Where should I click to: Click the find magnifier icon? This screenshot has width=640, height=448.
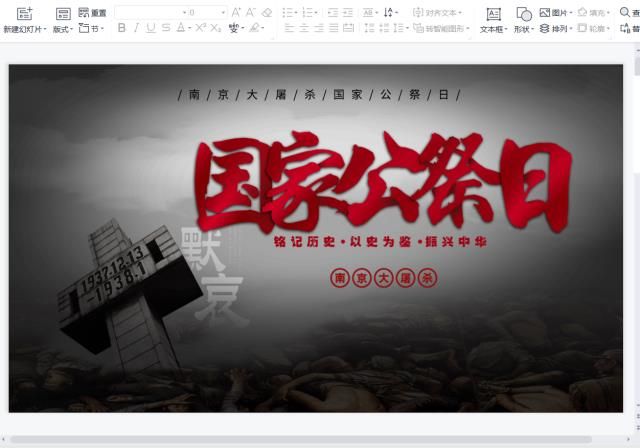tap(624, 13)
